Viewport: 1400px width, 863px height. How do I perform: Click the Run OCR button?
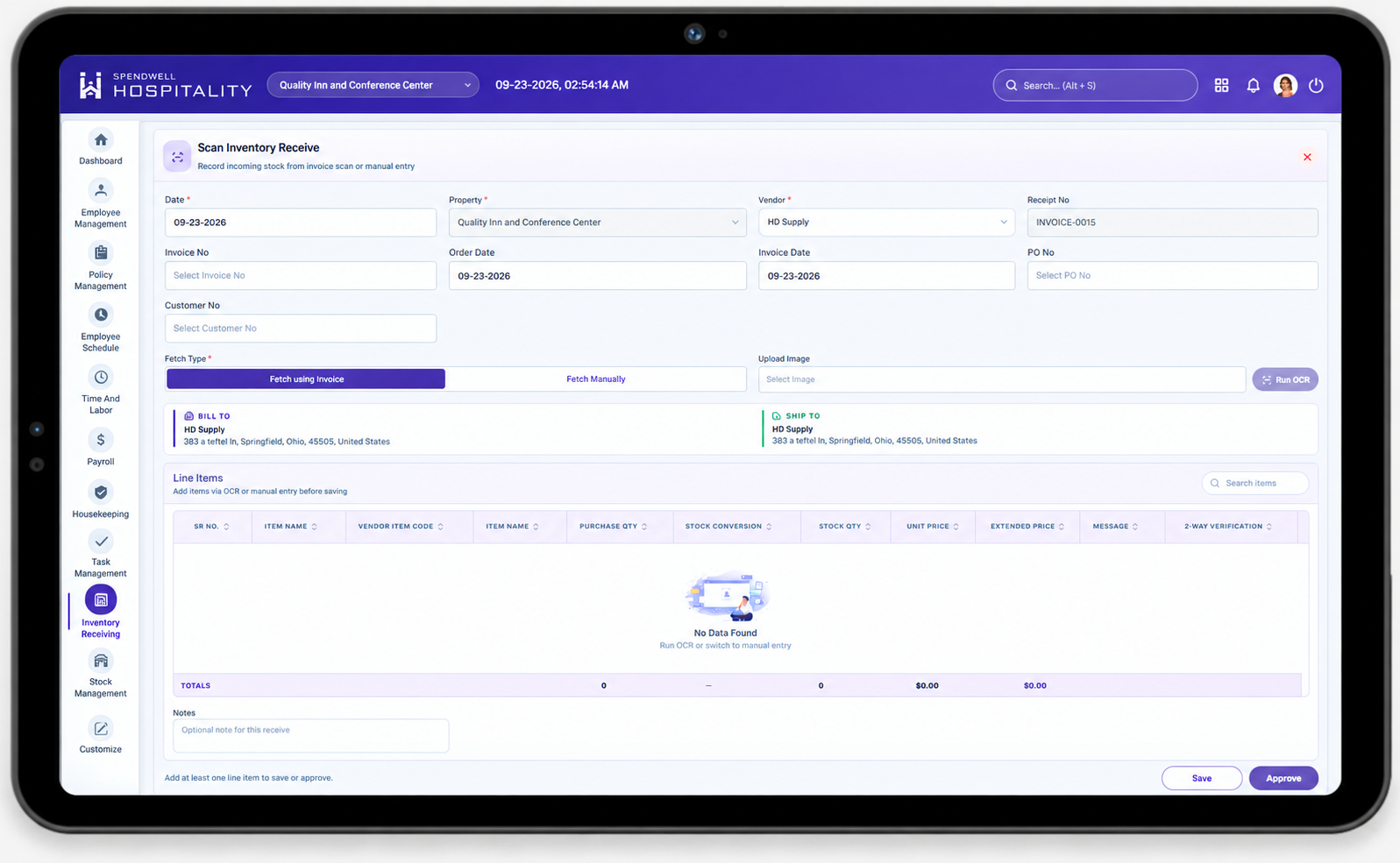click(x=1285, y=379)
